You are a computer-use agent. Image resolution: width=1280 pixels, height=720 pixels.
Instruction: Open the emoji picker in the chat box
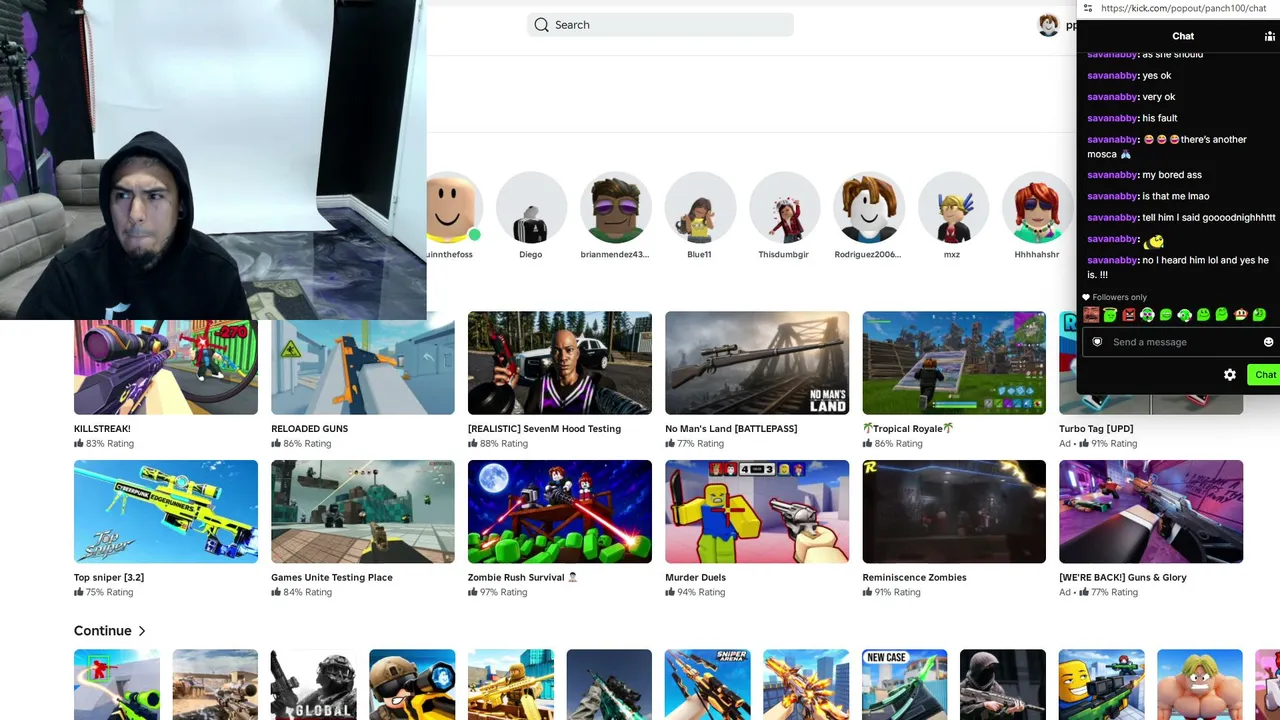tap(1268, 342)
